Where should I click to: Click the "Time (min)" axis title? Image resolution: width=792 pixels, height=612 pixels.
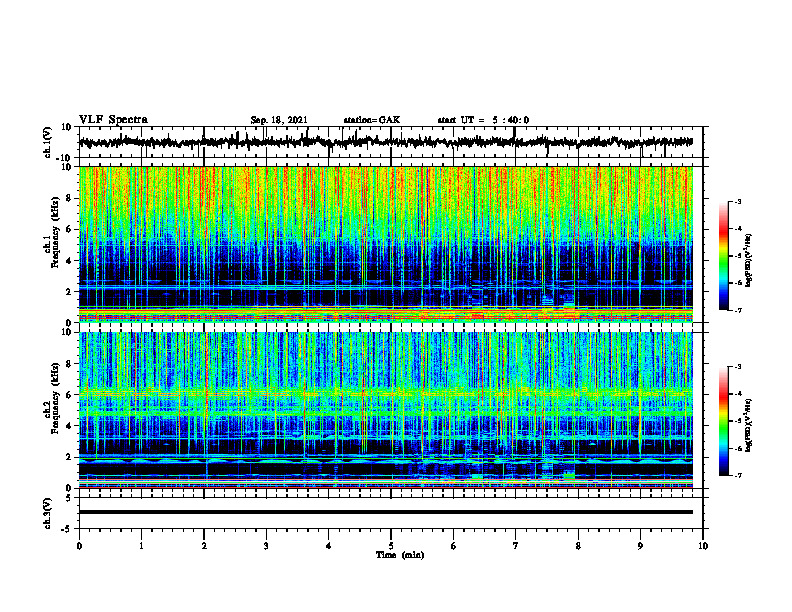[400, 555]
